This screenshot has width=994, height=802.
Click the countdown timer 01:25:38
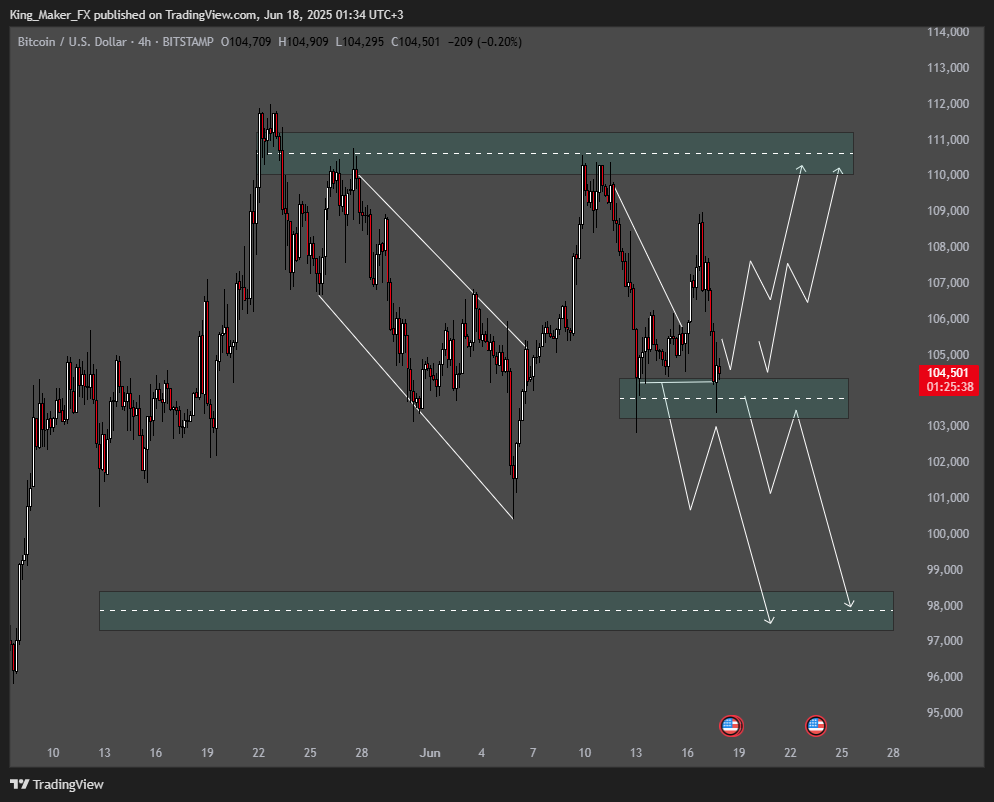pos(950,387)
